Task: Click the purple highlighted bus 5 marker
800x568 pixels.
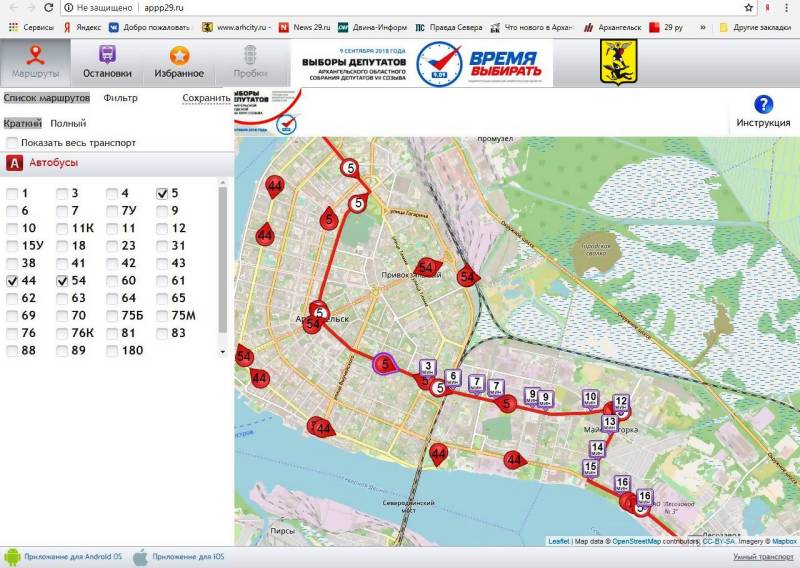Action: 384,365
